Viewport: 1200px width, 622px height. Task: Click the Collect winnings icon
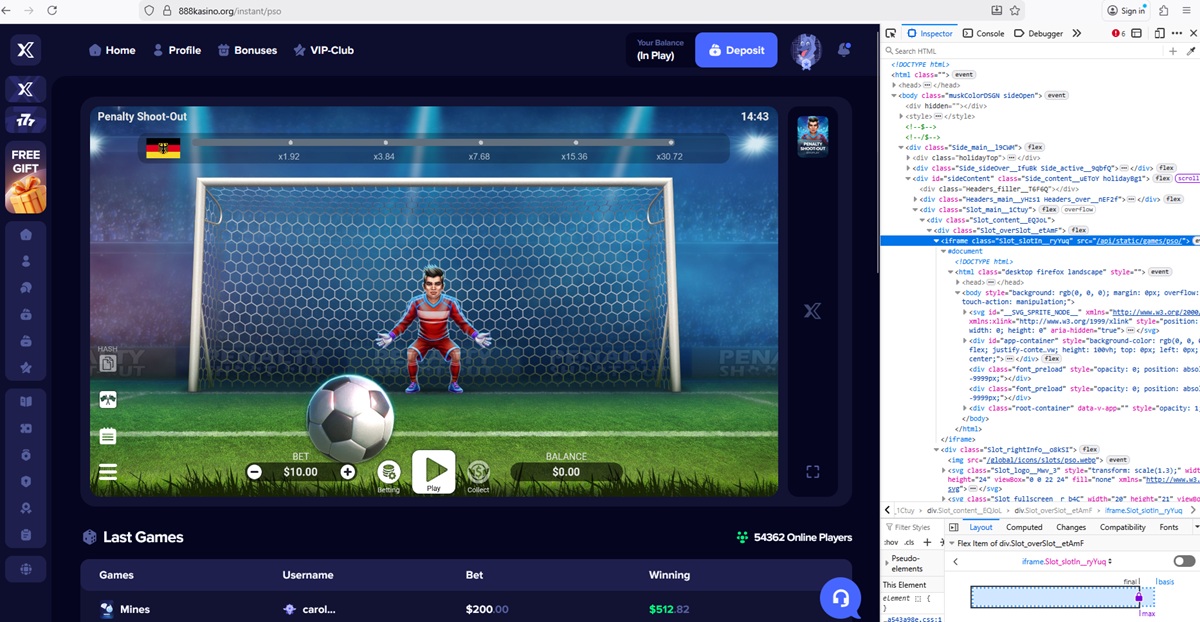click(x=478, y=472)
